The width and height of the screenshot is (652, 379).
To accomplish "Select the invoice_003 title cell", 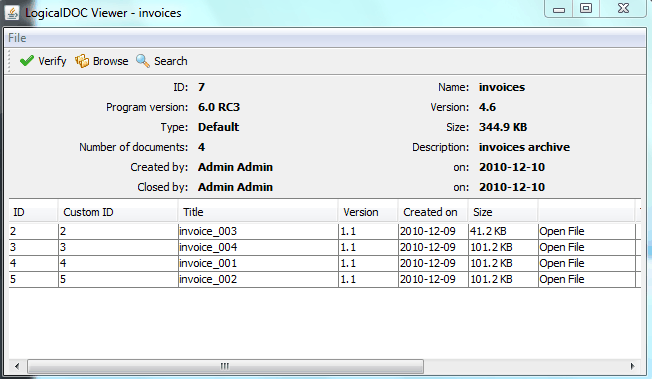I will click(258, 231).
